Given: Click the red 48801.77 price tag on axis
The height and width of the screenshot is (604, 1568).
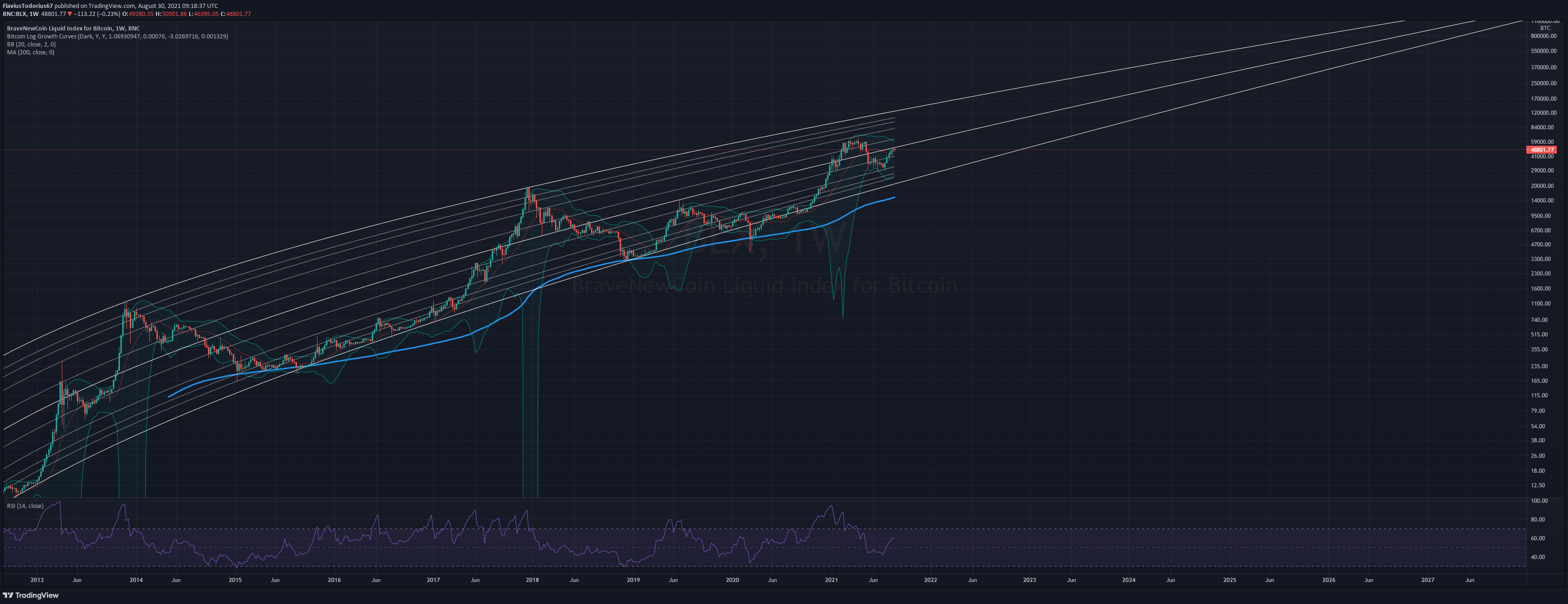Looking at the screenshot, I should (x=1542, y=150).
